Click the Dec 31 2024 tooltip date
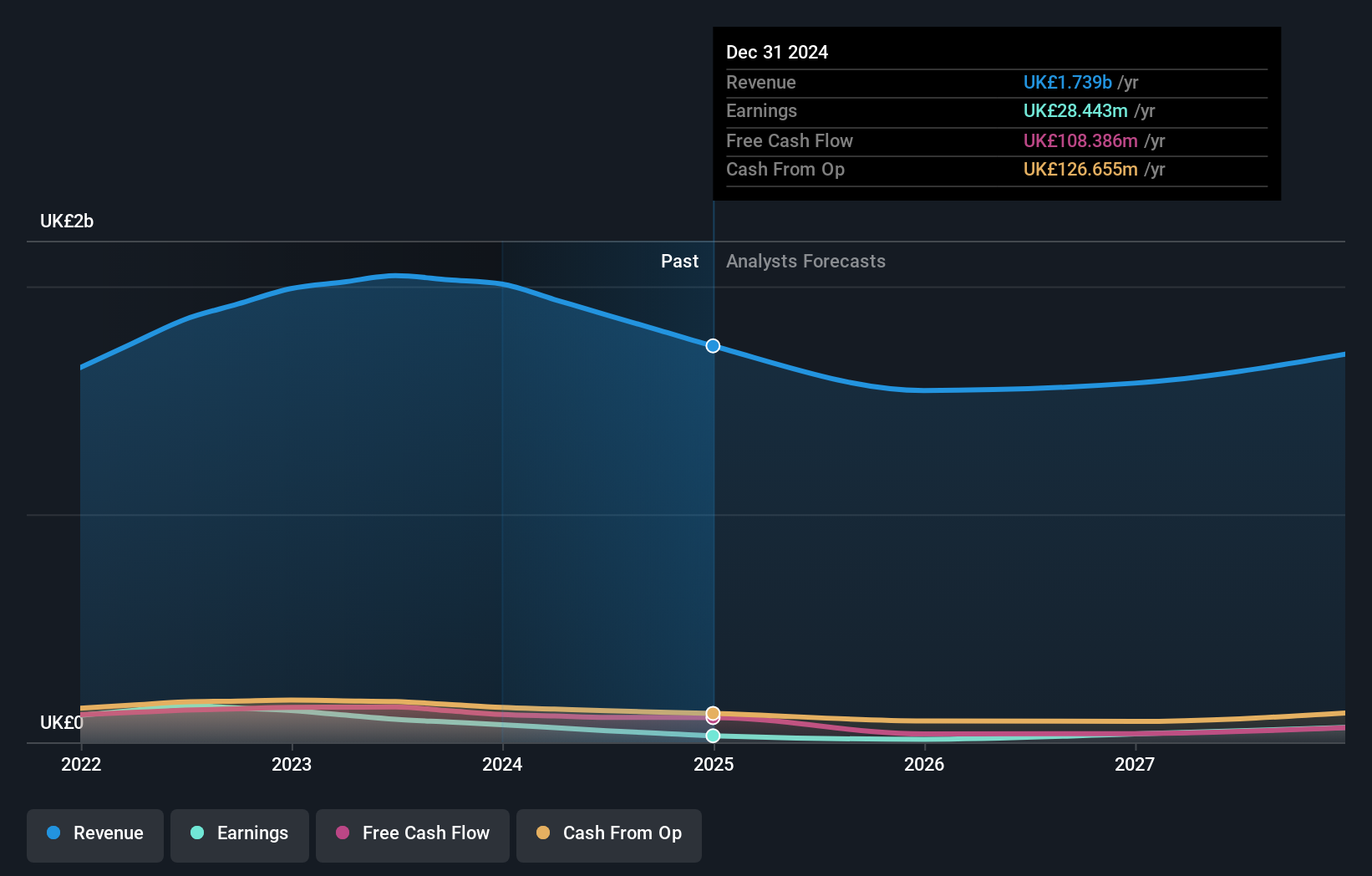 point(777,52)
